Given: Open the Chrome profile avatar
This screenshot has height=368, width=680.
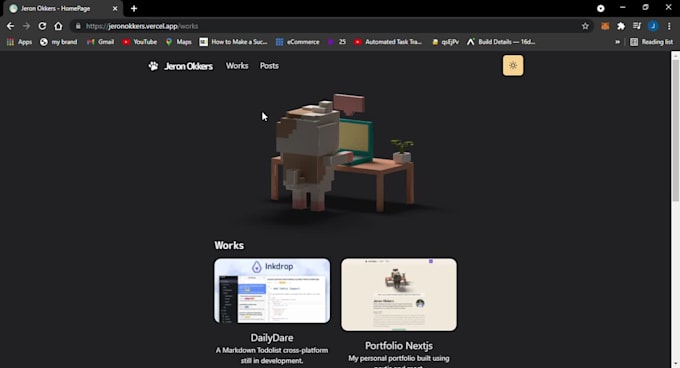Looking at the screenshot, I should point(653,26).
